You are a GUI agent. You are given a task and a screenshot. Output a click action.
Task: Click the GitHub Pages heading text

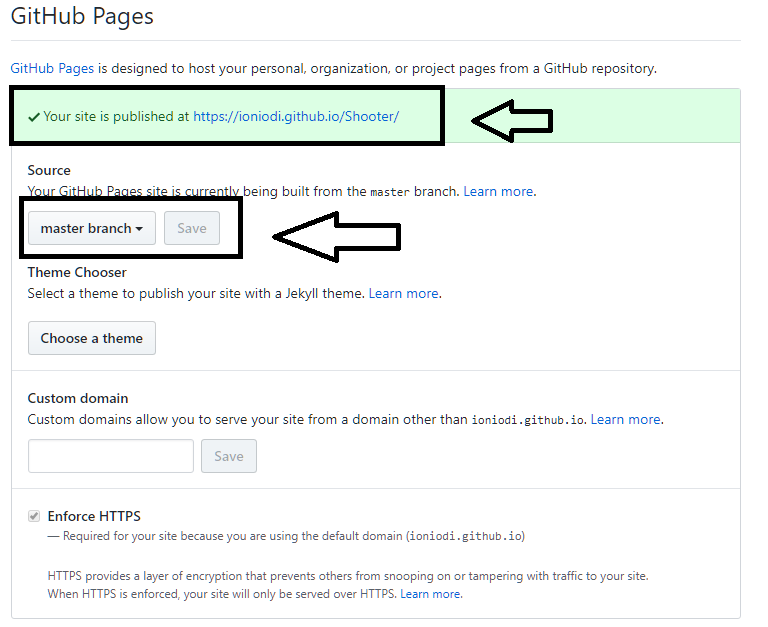[x=82, y=16]
